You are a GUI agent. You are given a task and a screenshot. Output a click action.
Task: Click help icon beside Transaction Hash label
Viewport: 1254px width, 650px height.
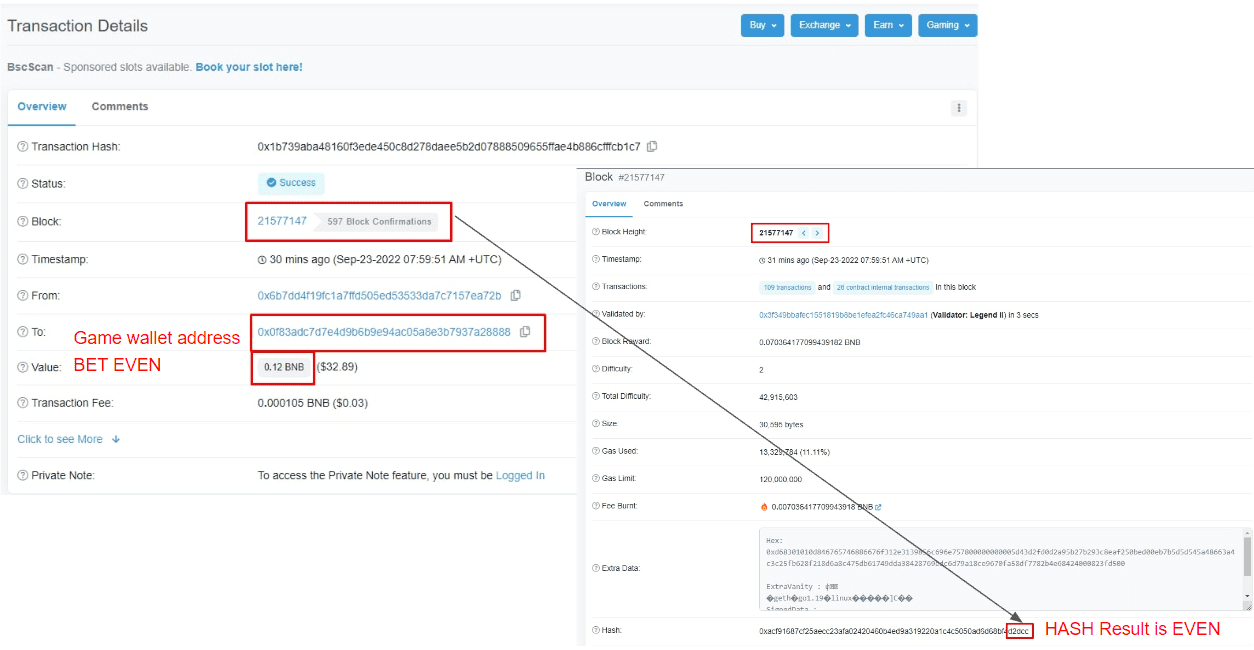(22, 147)
